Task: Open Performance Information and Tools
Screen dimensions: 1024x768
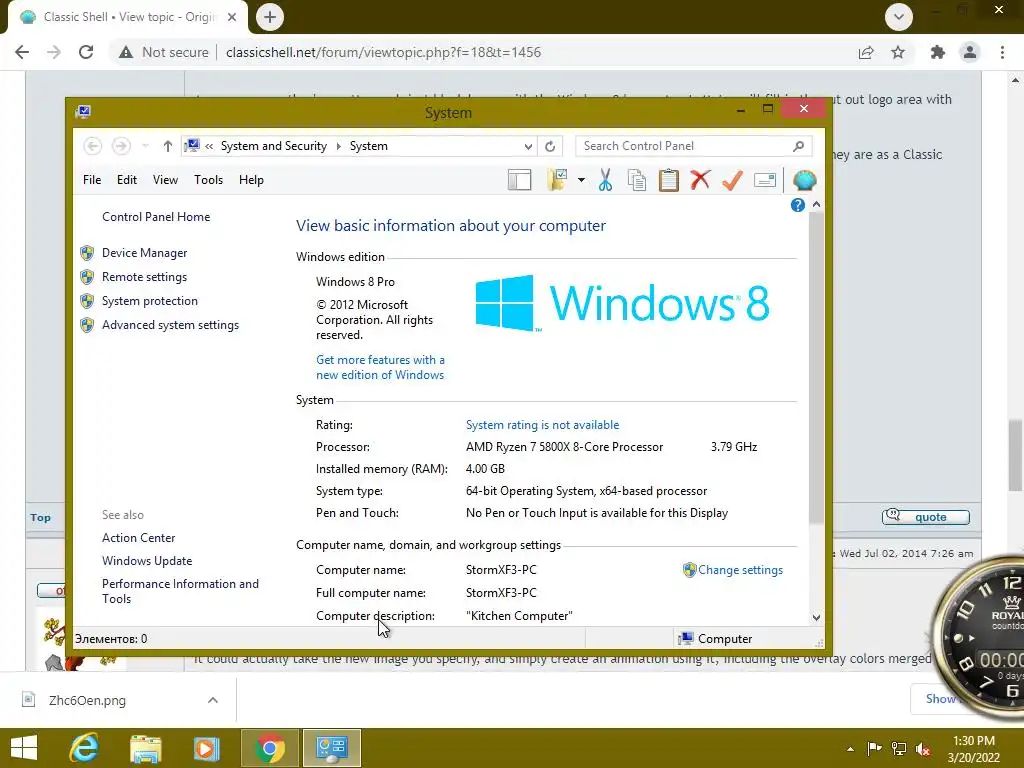Action: click(180, 591)
